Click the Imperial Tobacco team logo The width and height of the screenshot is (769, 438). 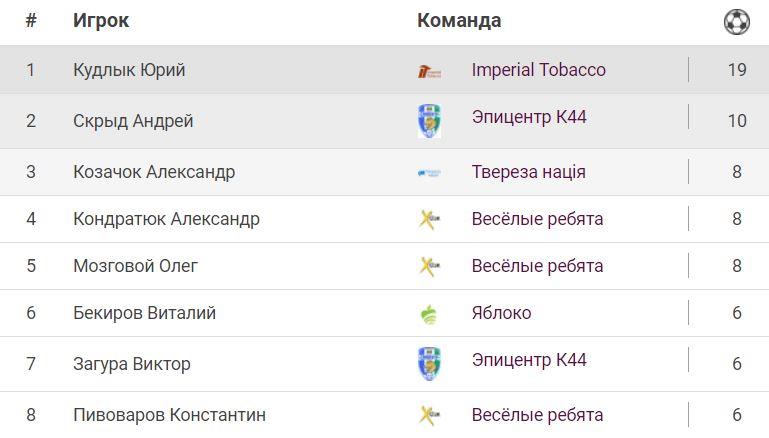[429, 71]
